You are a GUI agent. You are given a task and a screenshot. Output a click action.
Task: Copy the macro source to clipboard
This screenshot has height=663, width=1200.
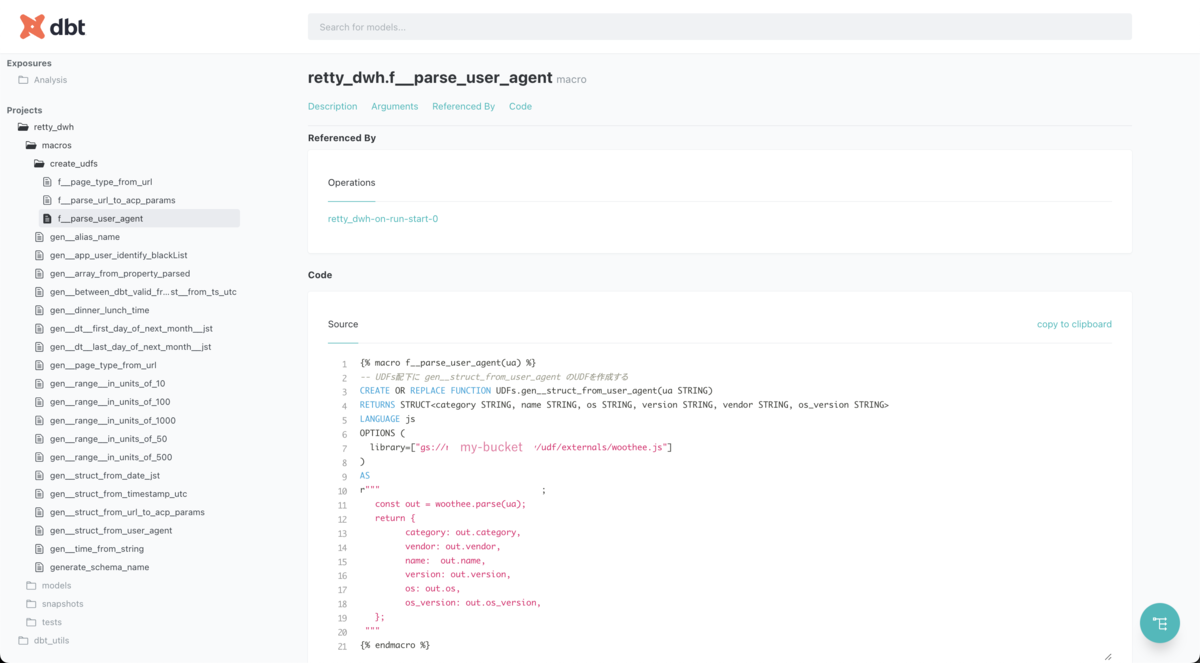[1074, 324]
